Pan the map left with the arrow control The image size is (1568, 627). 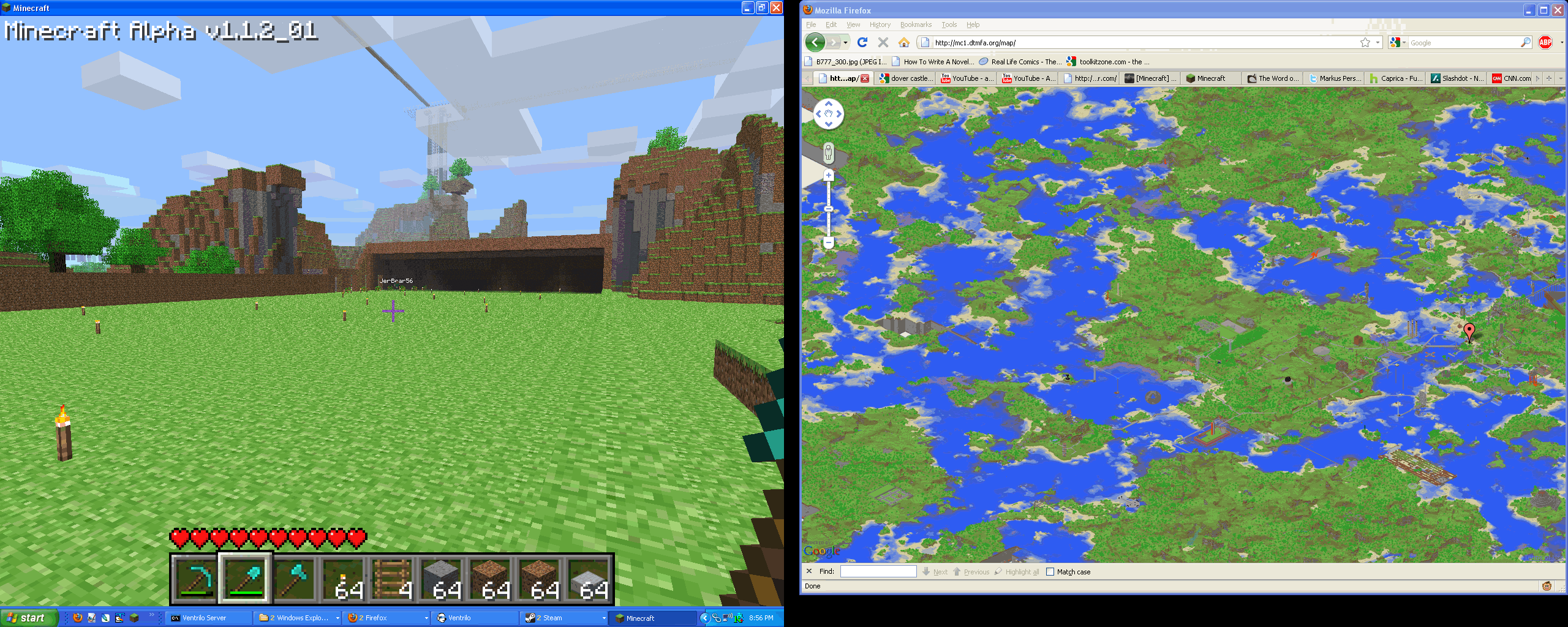tap(818, 114)
